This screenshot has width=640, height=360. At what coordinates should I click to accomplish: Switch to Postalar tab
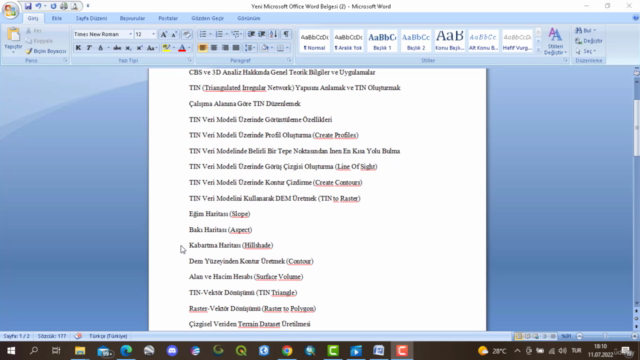[168, 18]
